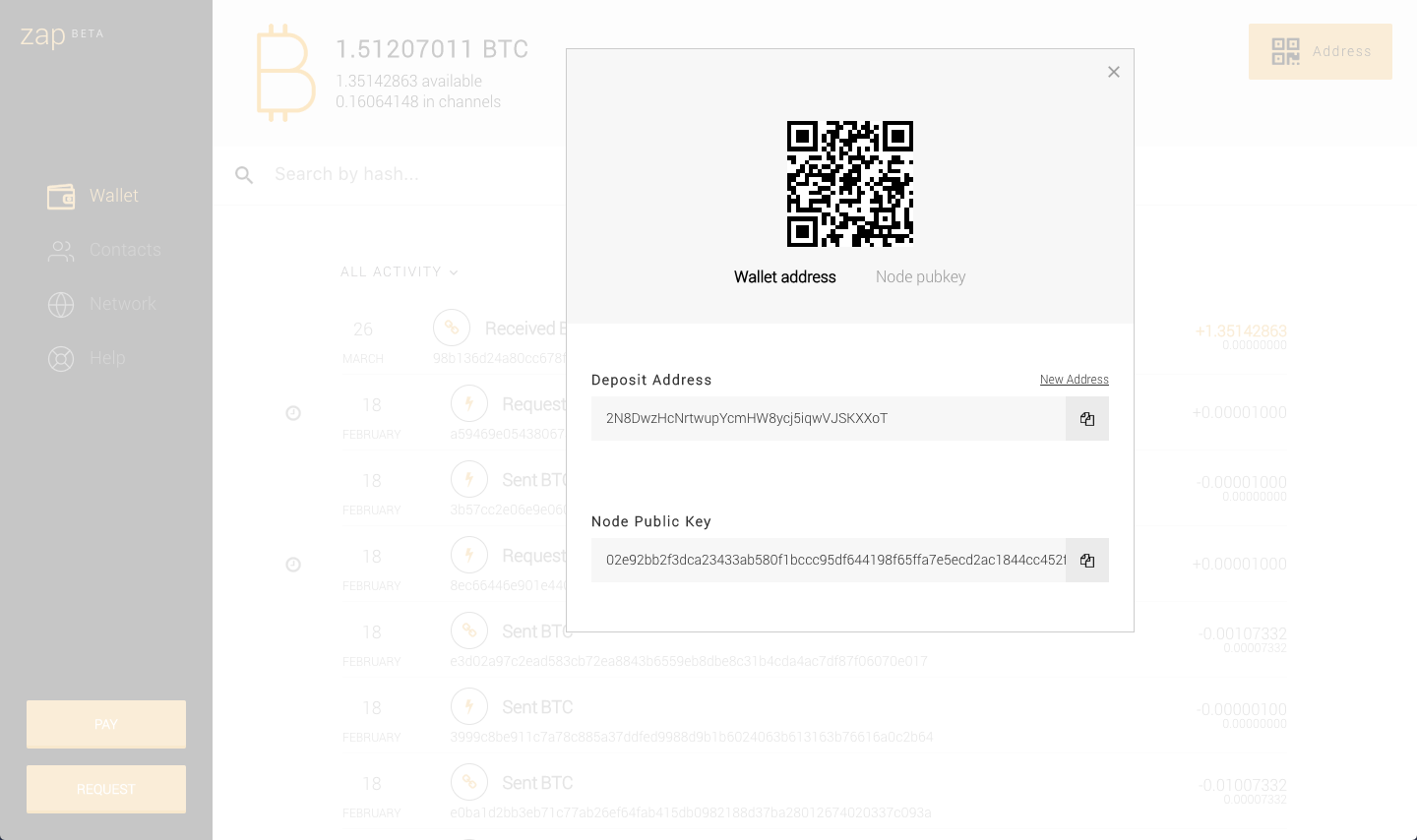
Task: Click the PAY button
Action: (106, 725)
